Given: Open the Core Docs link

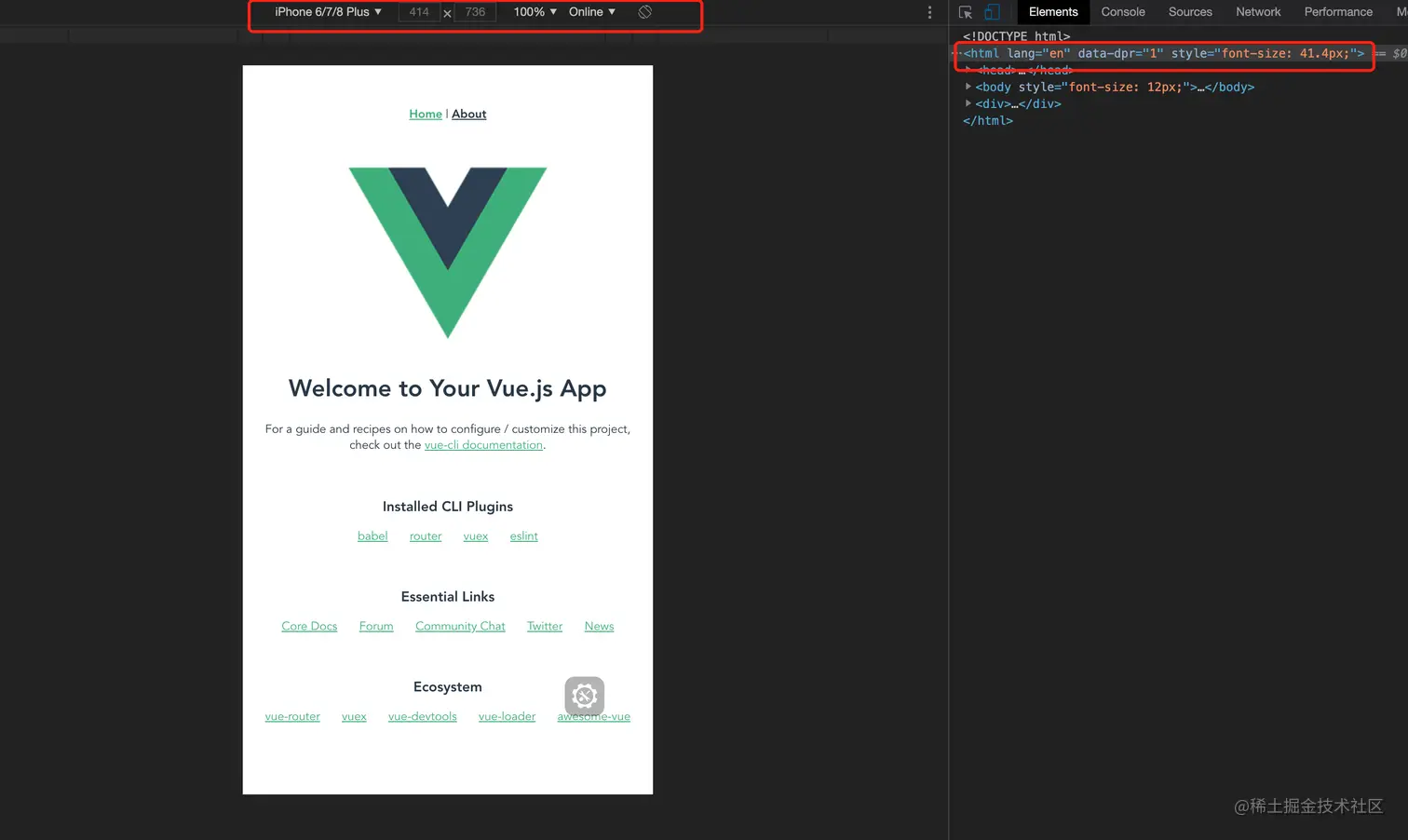Looking at the screenshot, I should (x=309, y=627).
